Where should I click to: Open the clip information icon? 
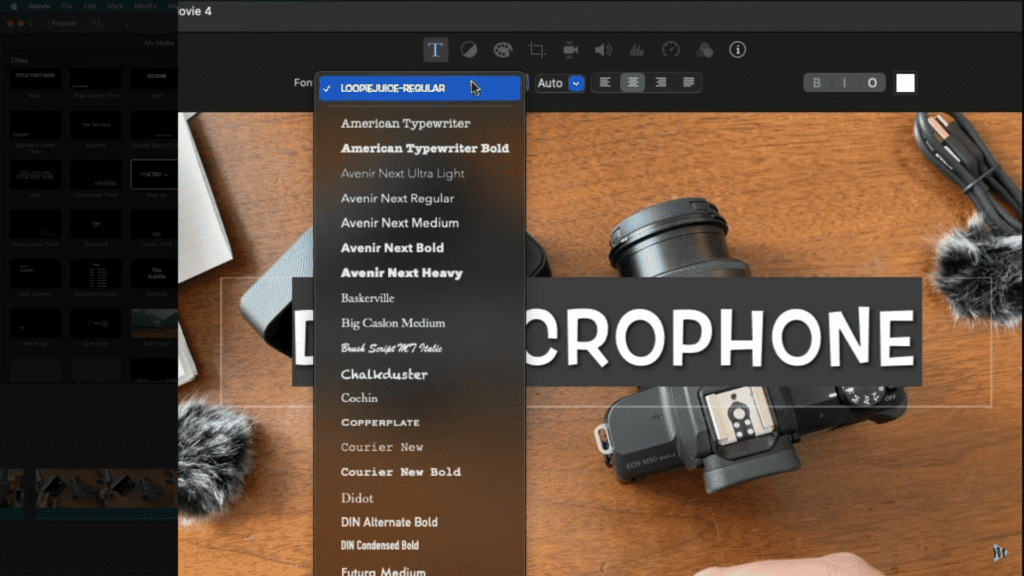(737, 50)
